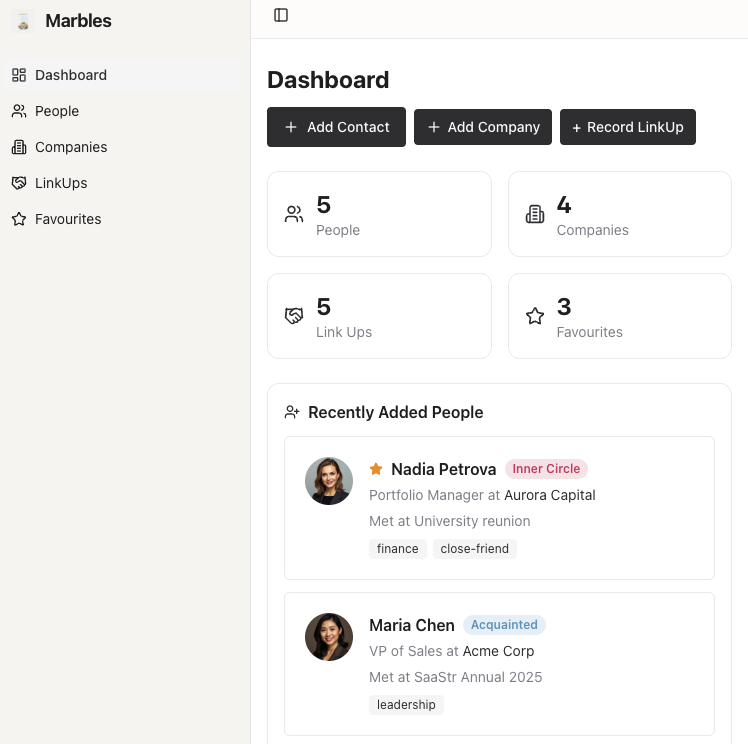Click the orange favourite star beside Nadia Petrova
The image size is (748, 744).
(376, 469)
